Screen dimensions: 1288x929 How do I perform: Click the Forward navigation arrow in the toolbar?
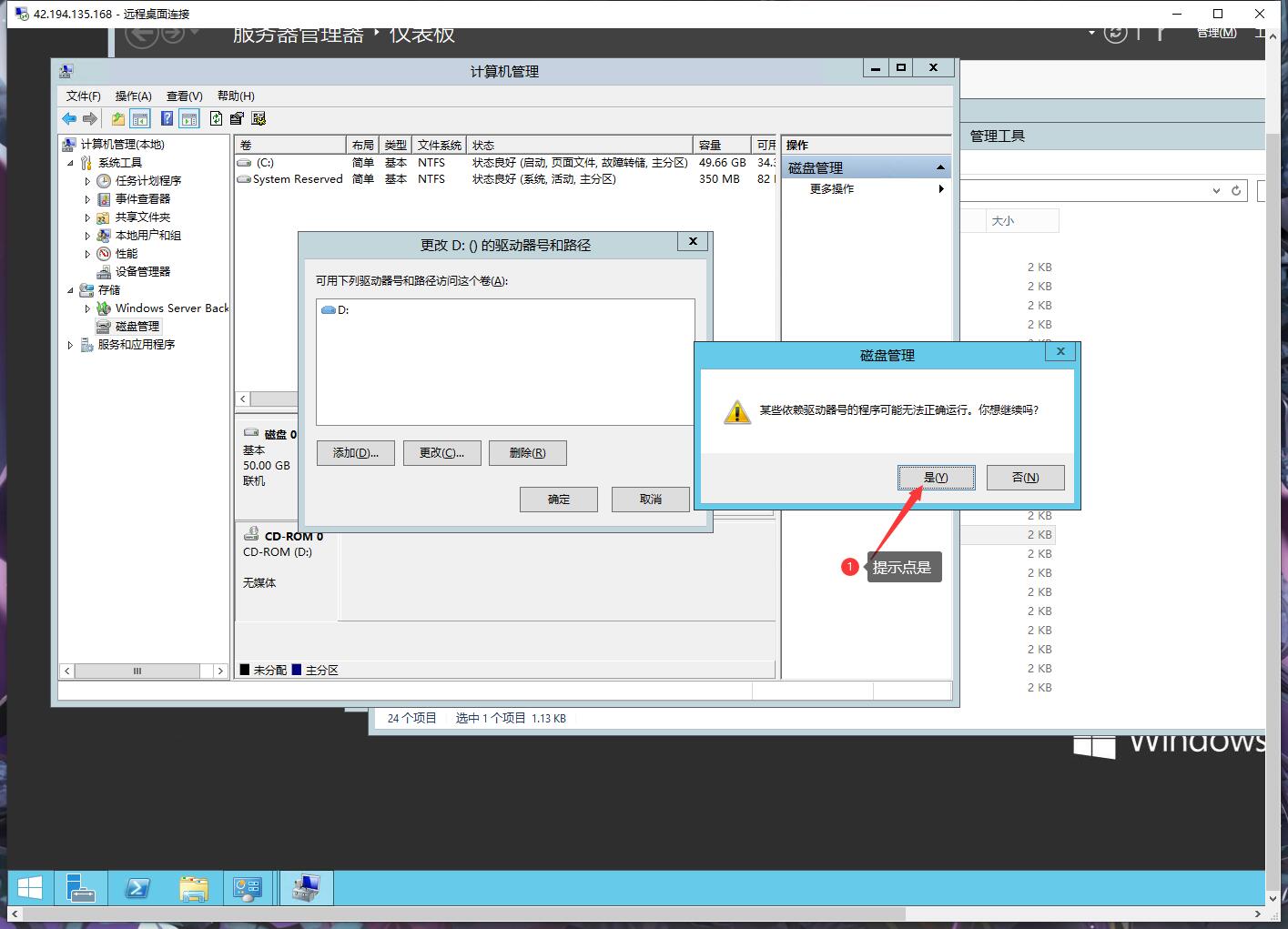89,118
